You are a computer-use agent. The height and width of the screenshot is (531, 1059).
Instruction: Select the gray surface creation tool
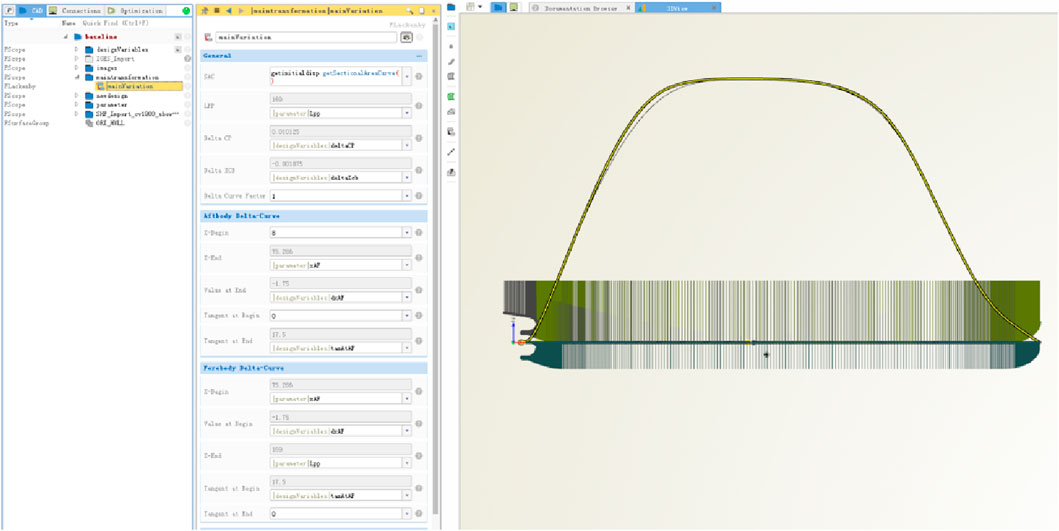(451, 76)
